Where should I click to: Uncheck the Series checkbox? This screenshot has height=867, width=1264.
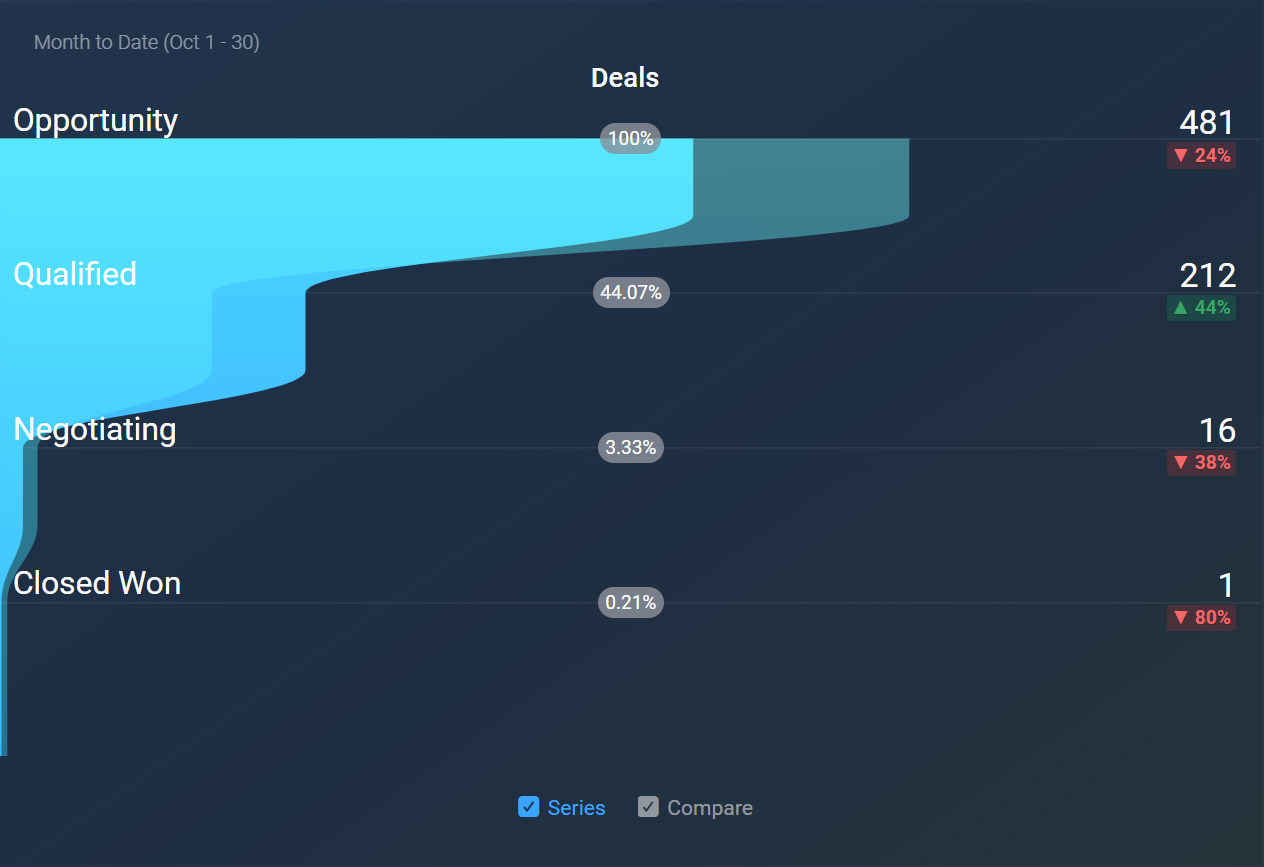pyautogui.click(x=528, y=806)
